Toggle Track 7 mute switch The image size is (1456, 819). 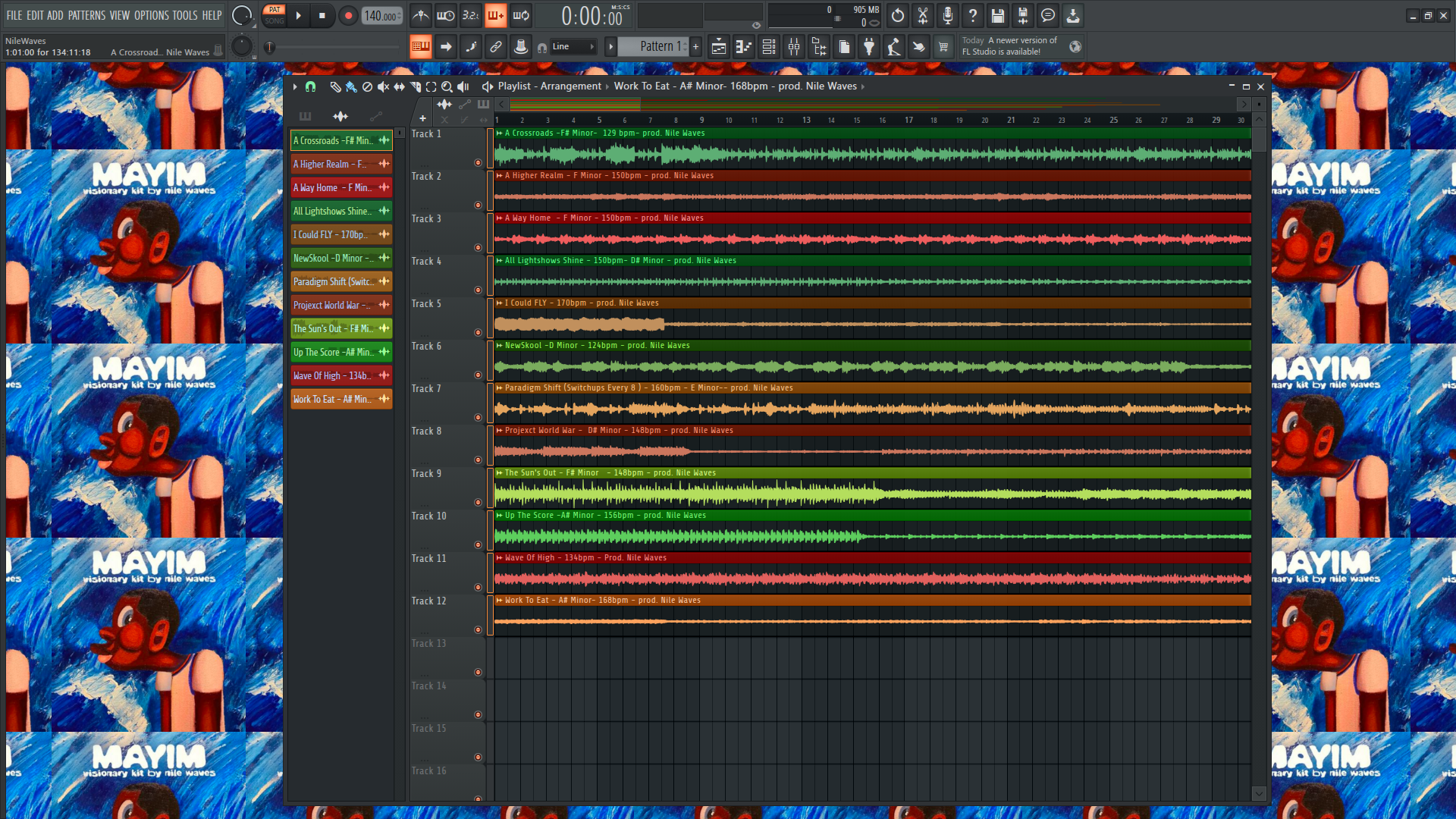click(x=478, y=417)
